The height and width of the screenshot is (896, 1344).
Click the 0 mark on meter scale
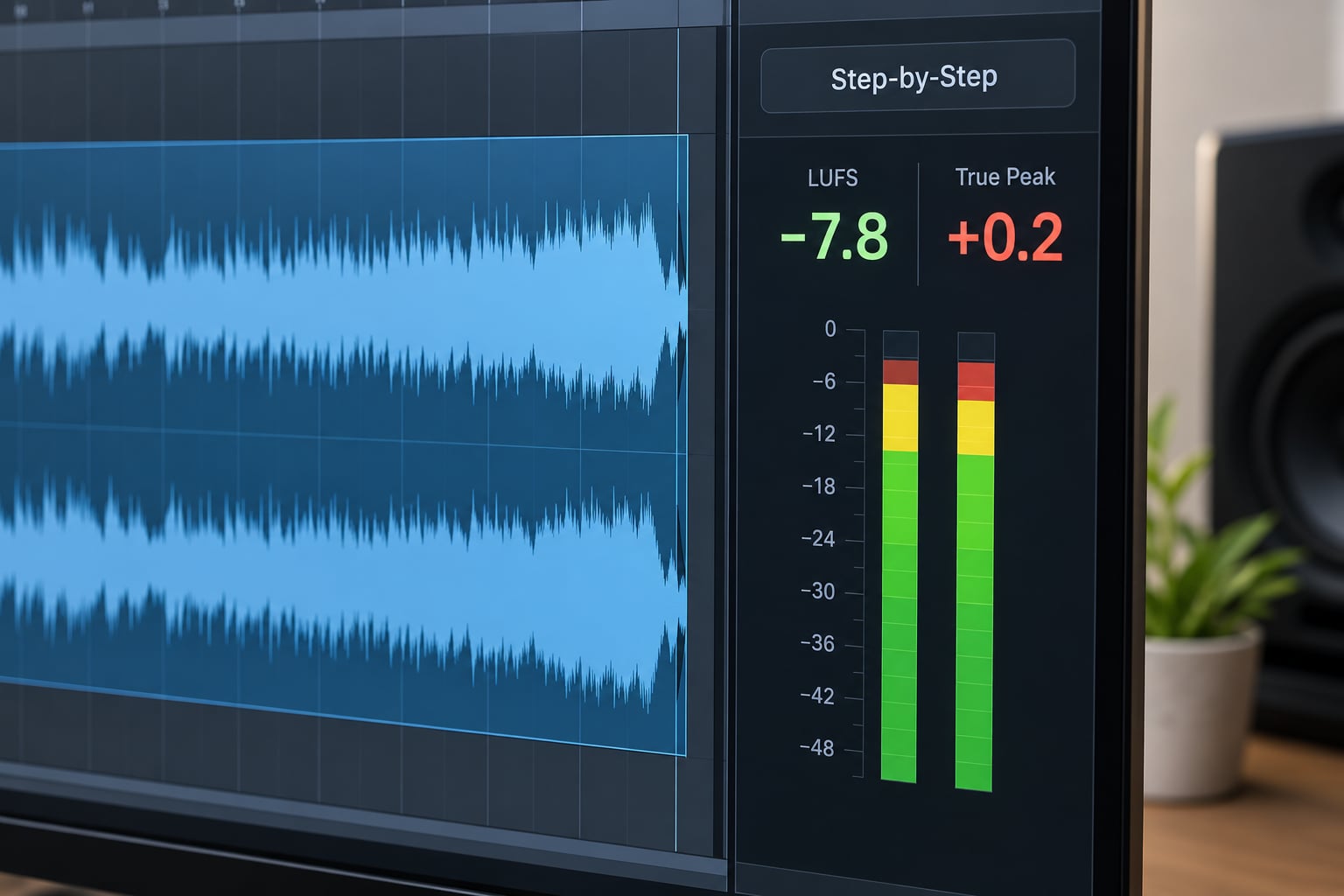pos(830,329)
